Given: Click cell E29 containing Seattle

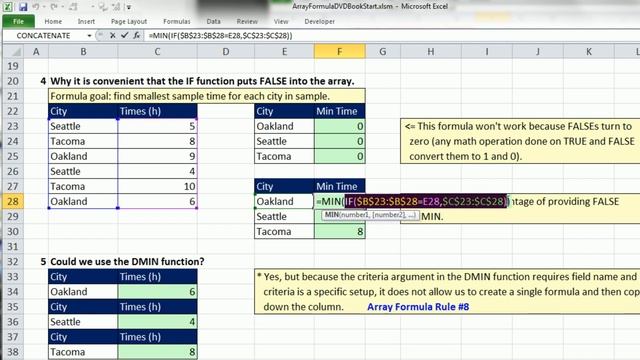Looking at the screenshot, I should click(x=284, y=216).
